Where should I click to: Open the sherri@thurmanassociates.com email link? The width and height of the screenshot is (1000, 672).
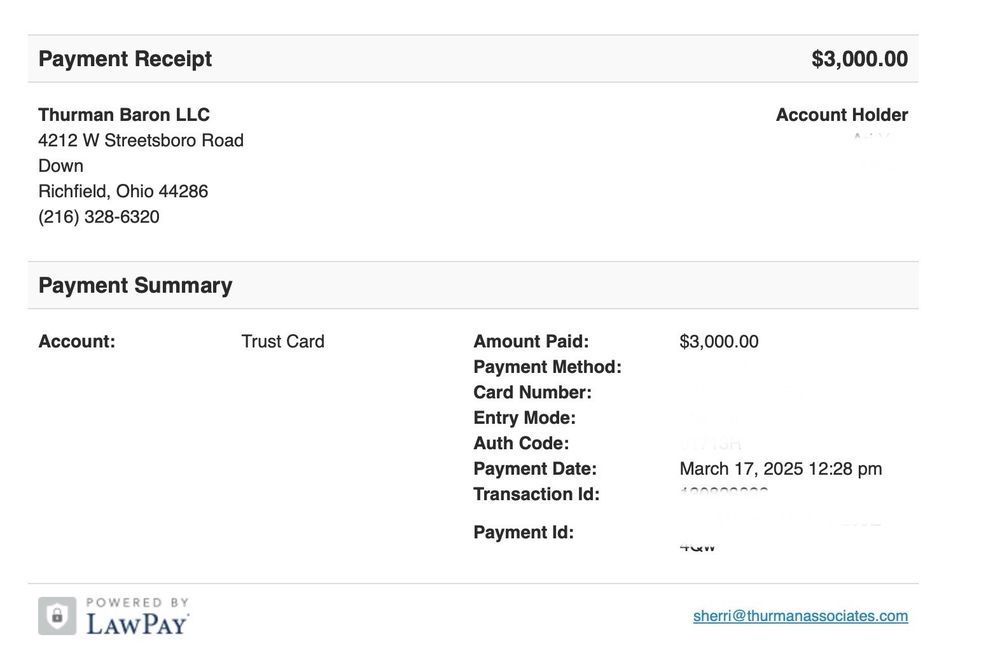[800, 616]
